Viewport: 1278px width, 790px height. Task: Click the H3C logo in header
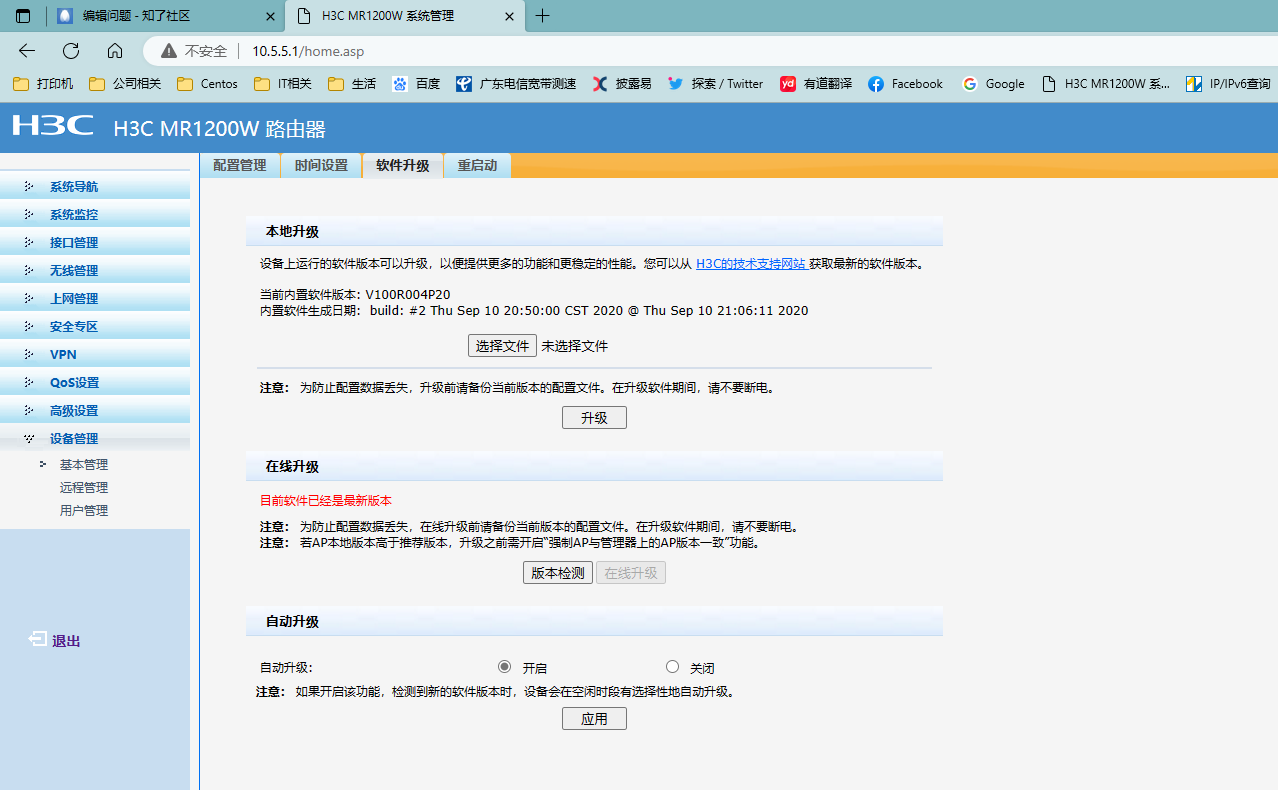pos(53,126)
